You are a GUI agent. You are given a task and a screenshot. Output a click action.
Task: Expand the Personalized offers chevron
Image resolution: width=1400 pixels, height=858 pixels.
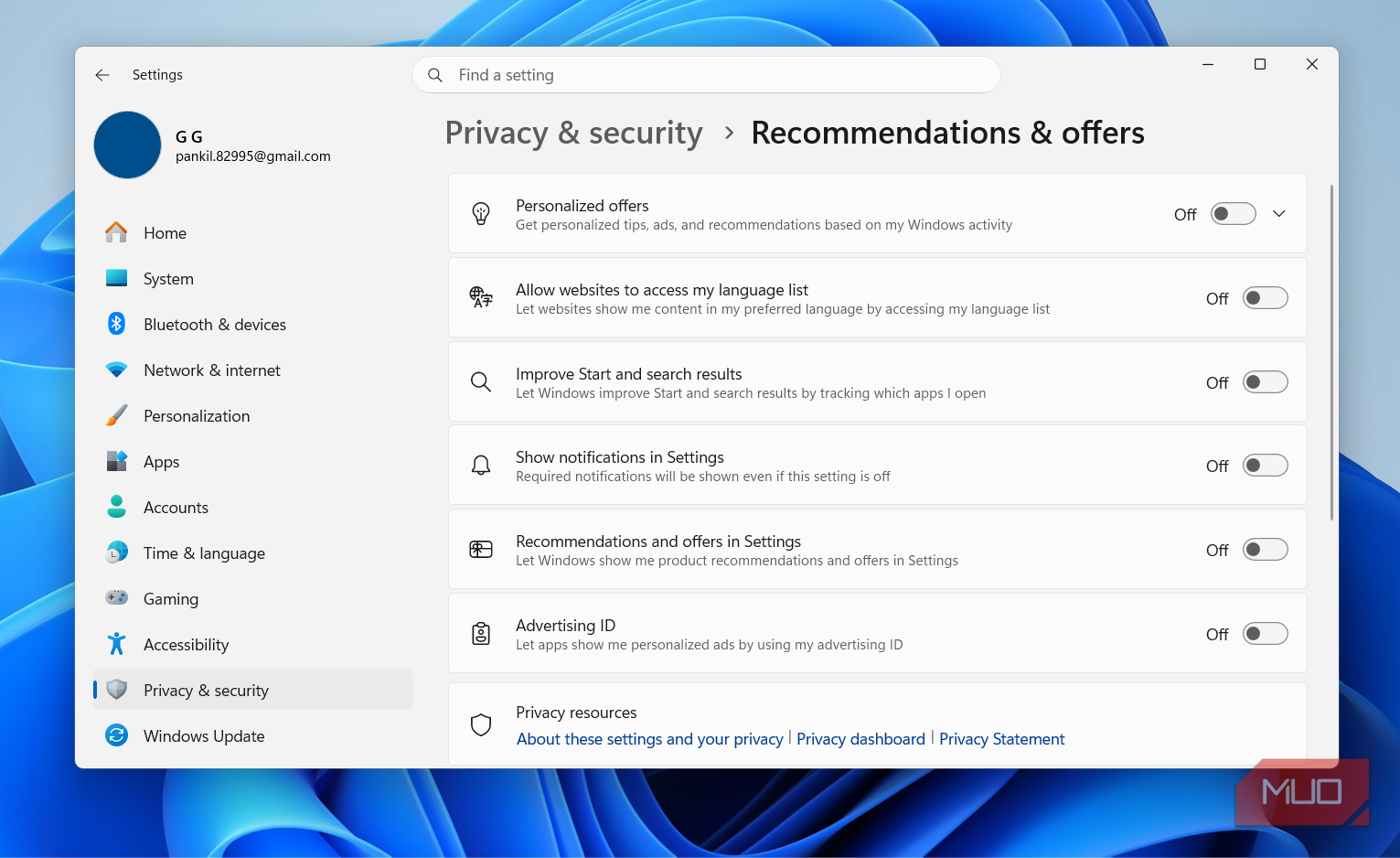tap(1279, 214)
